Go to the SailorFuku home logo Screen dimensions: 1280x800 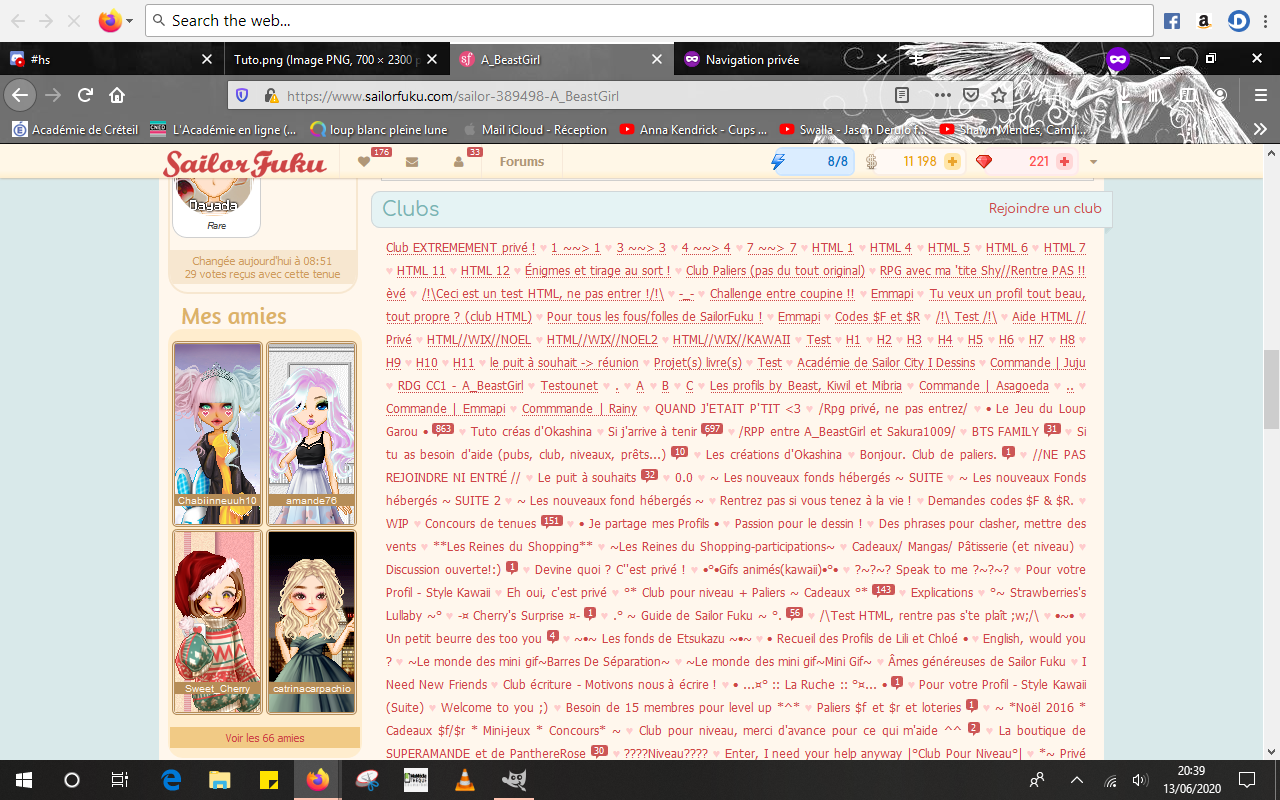click(245, 163)
